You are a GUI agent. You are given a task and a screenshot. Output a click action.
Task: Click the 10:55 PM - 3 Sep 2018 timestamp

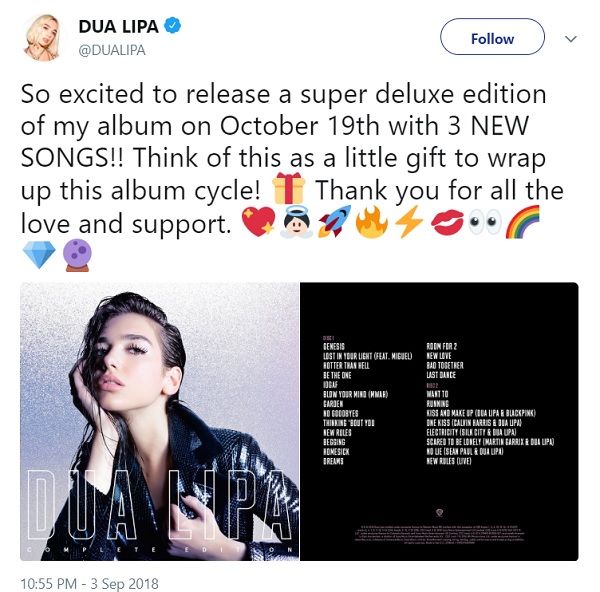click(89, 584)
